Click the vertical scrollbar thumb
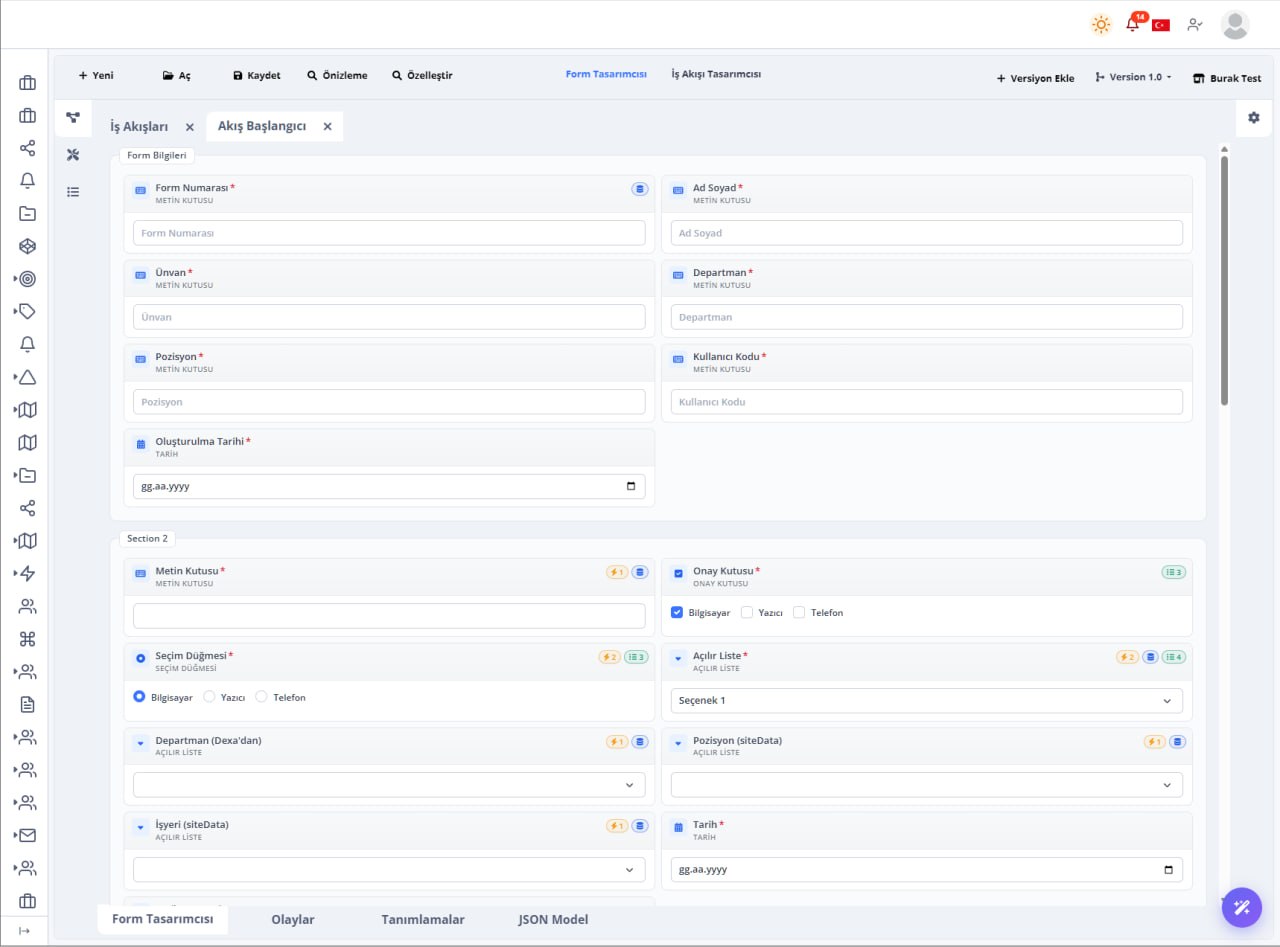Viewport: 1280px width, 947px height. click(1224, 280)
